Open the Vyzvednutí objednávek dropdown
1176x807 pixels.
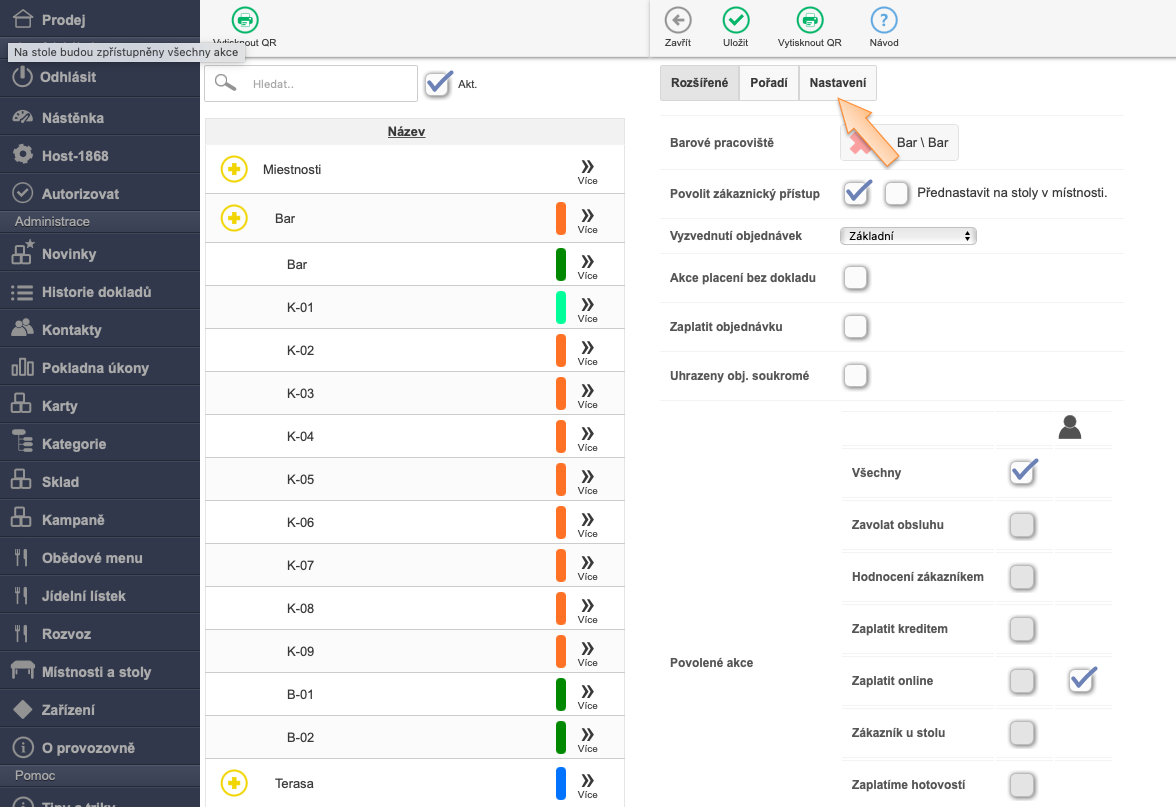(908, 236)
